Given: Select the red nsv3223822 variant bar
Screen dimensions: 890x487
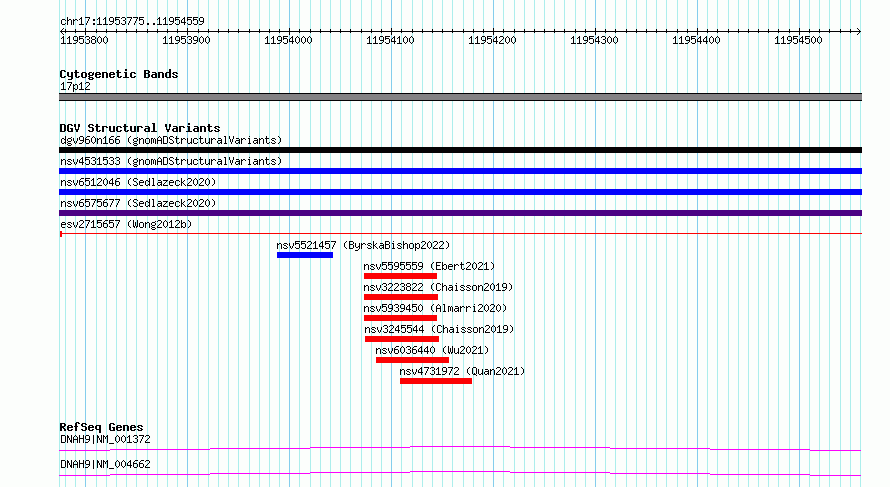Looking at the screenshot, I should (401, 297).
